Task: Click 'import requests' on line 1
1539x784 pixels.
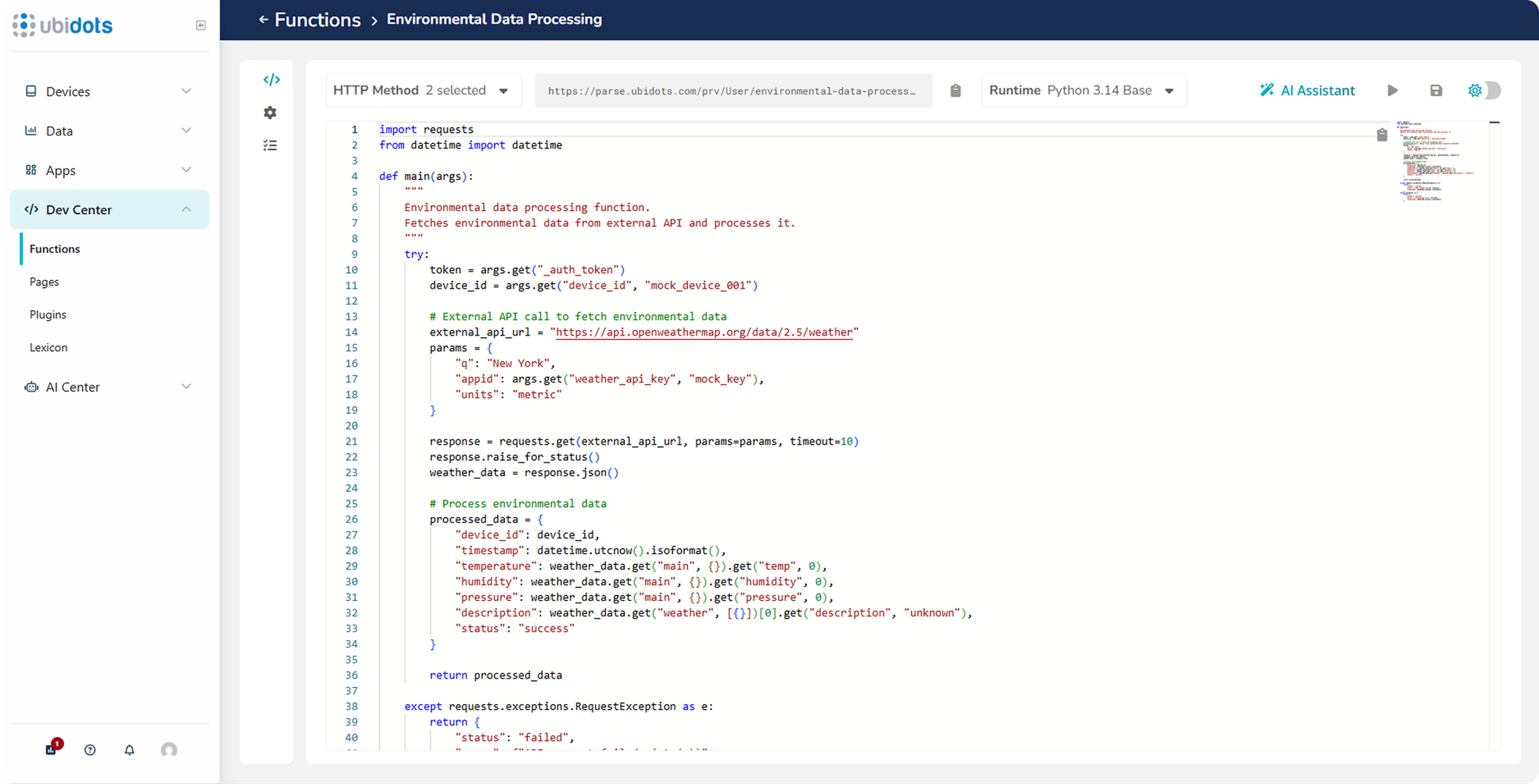Action: pyautogui.click(x=426, y=129)
